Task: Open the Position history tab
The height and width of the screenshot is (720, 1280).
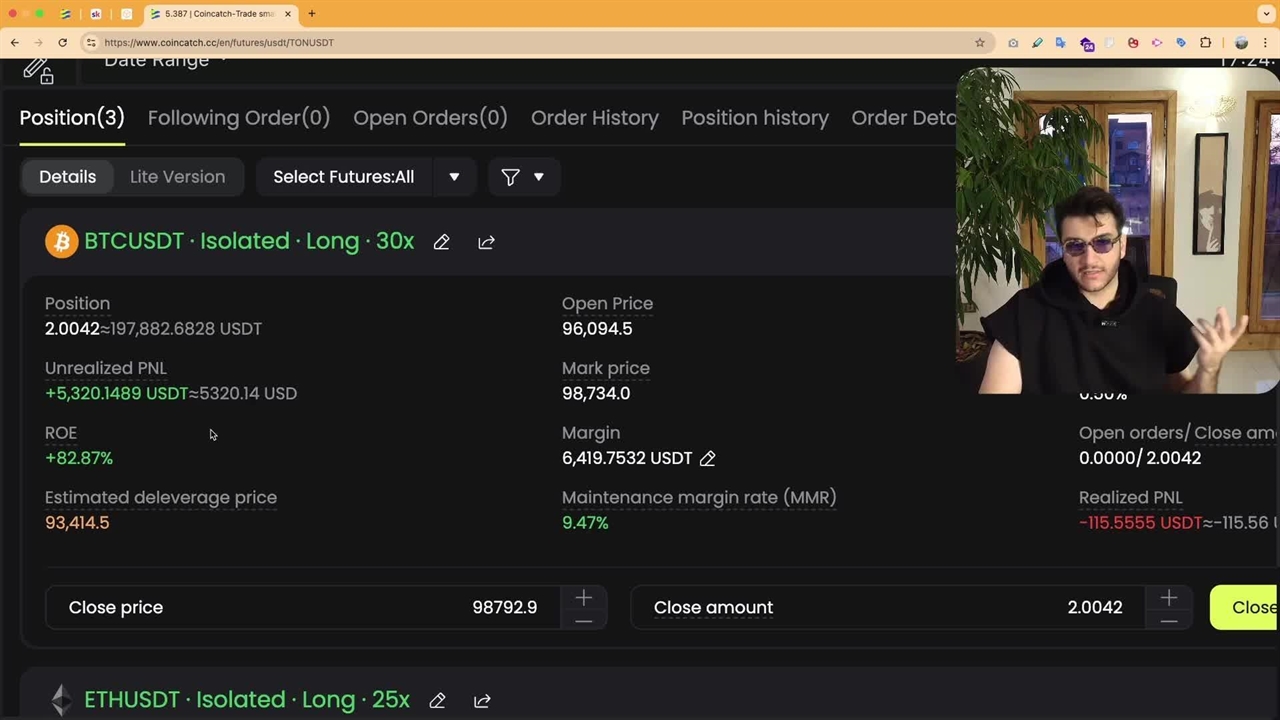Action: [755, 118]
